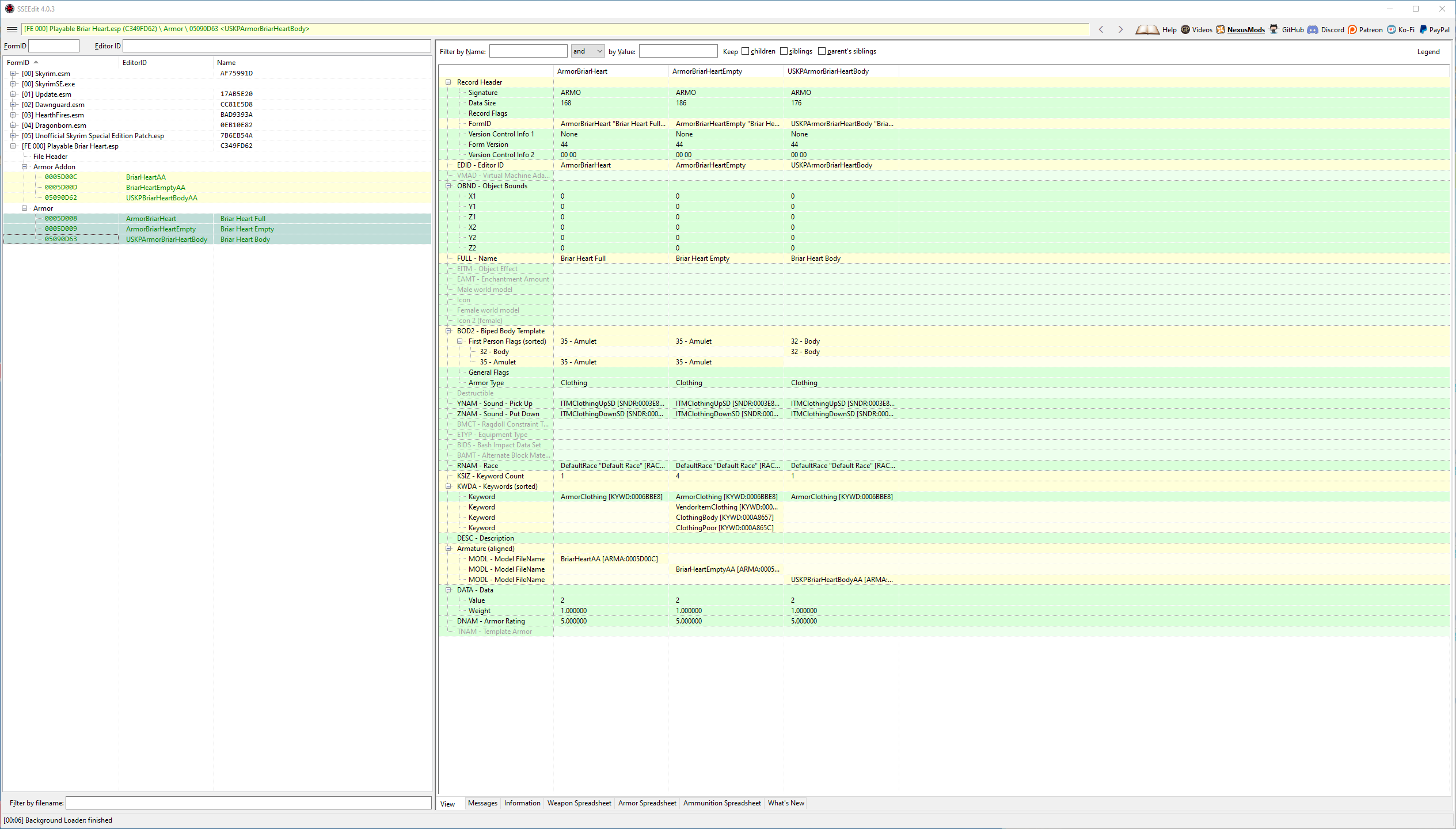
Task: Collapse the DATA - Data section
Action: 448,590
